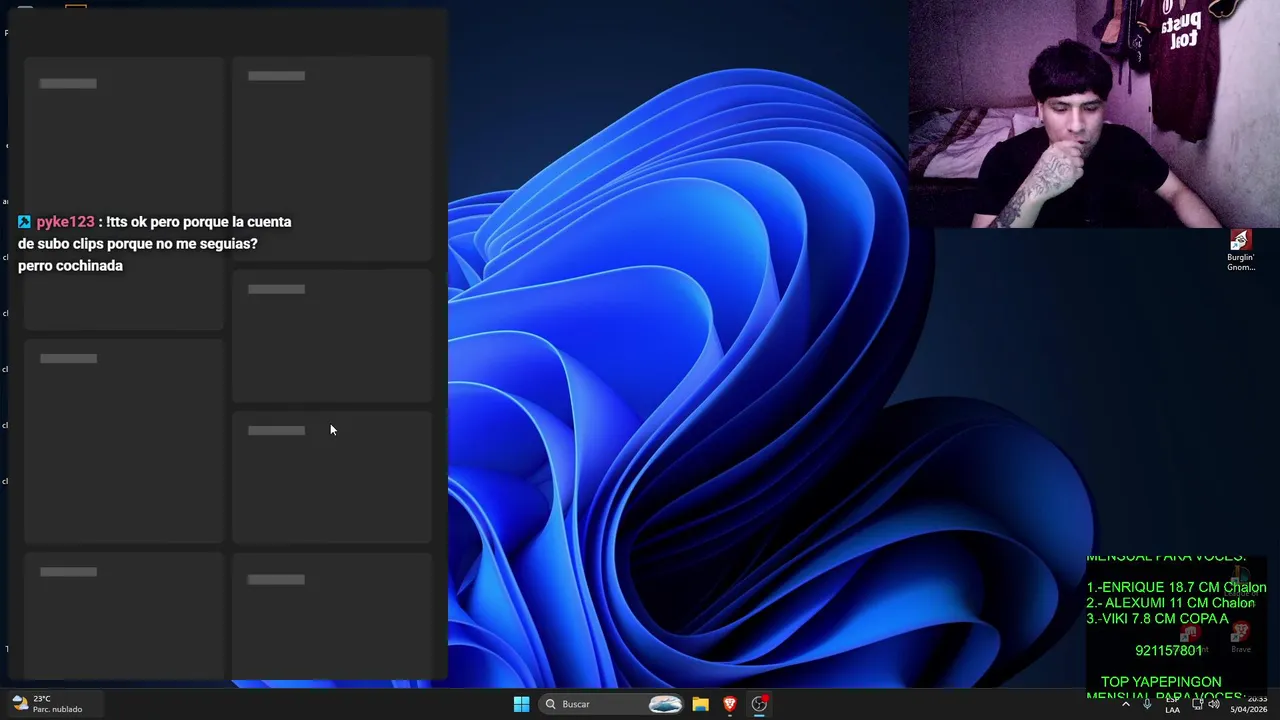Select the Burglin' Gnomes desktop shortcut
The width and height of the screenshot is (1280, 720).
pos(1240,250)
